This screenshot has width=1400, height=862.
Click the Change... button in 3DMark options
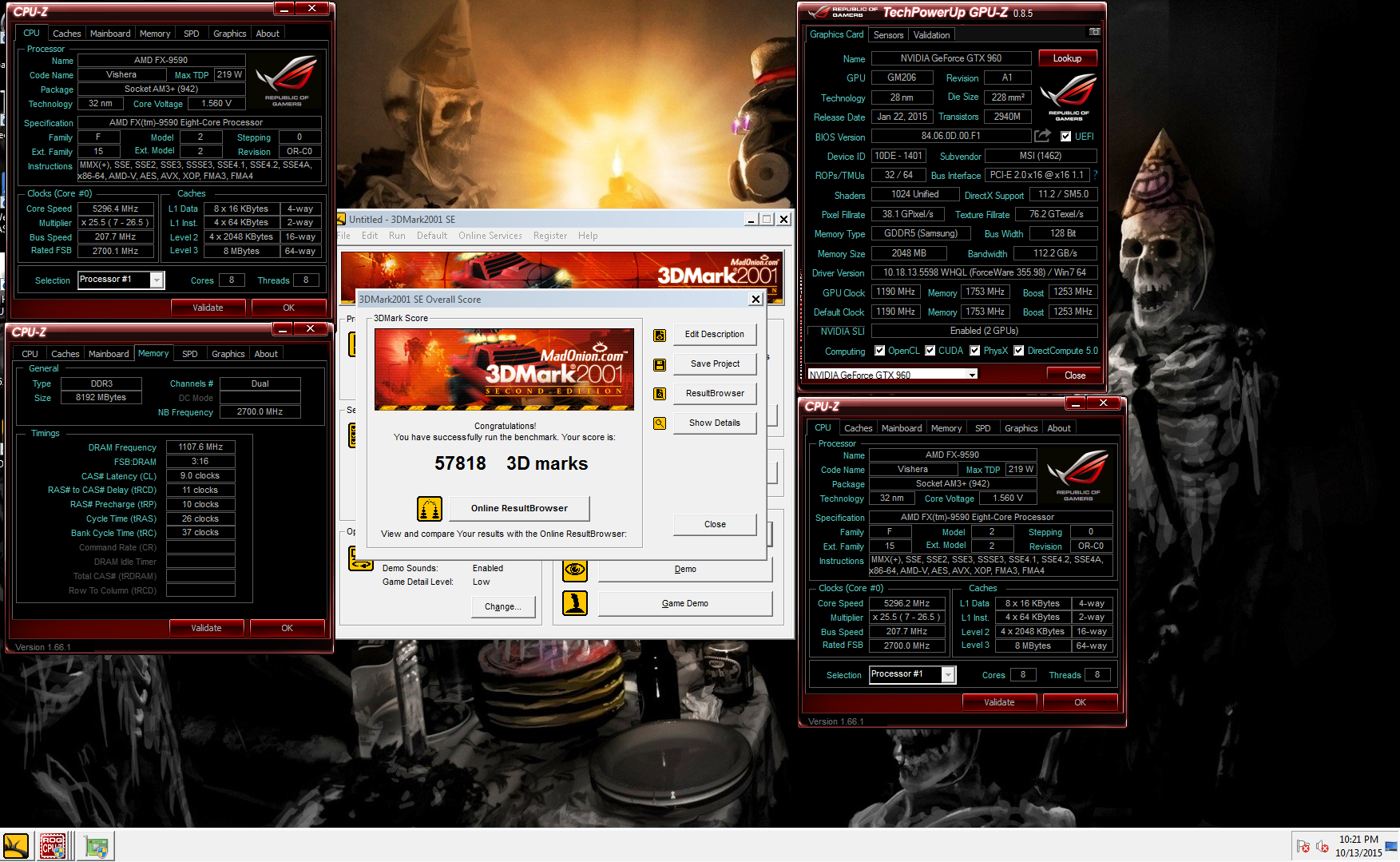click(x=503, y=607)
